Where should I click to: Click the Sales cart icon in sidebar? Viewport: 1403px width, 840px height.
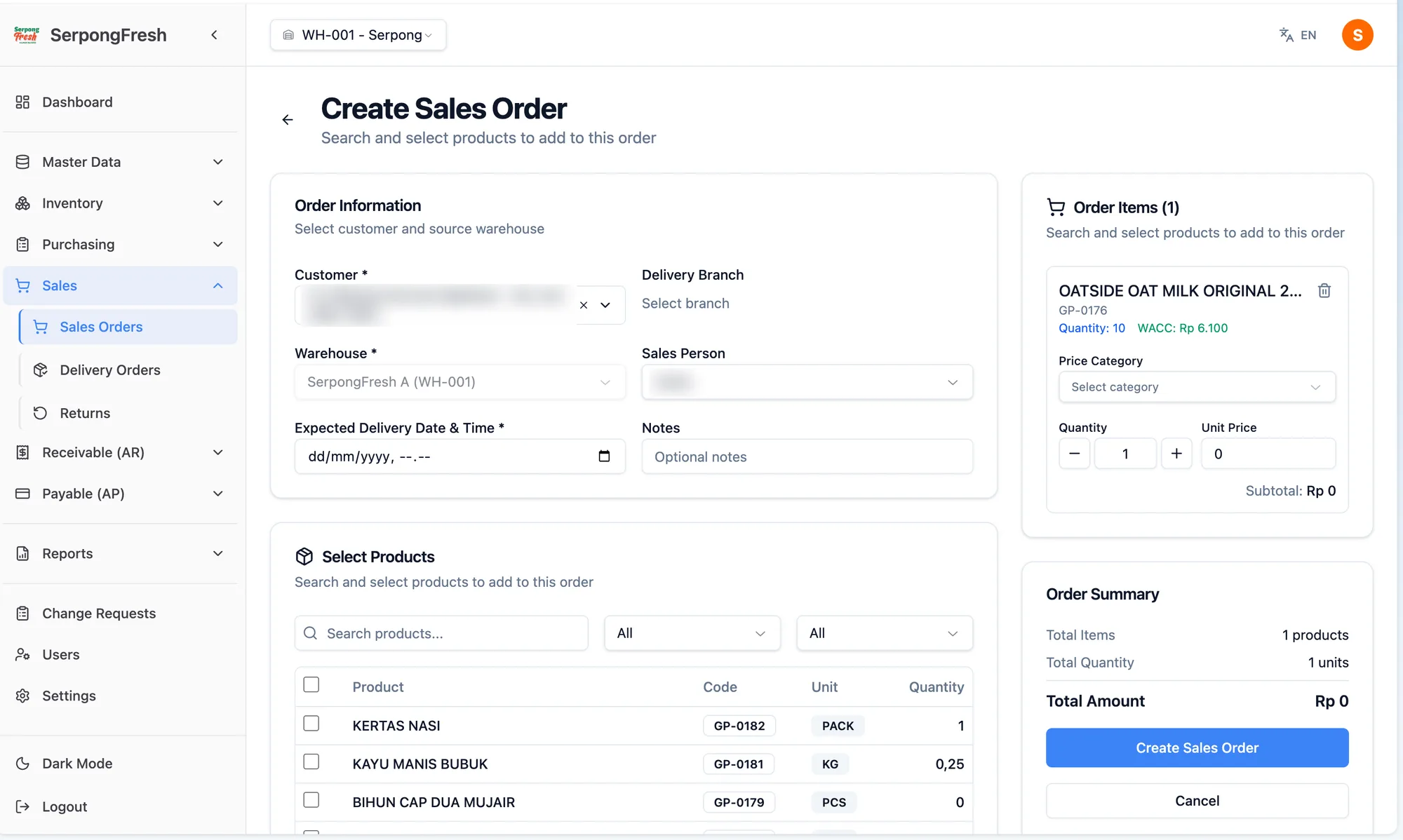click(22, 285)
